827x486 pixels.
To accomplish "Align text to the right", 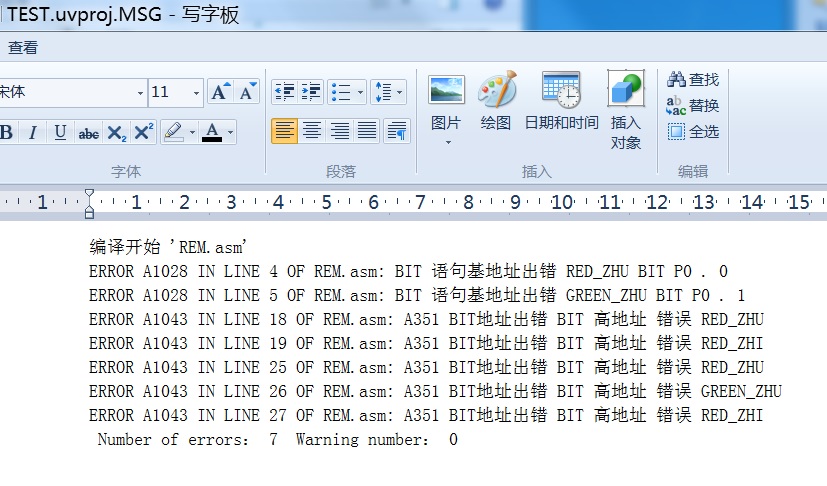I will point(339,130).
